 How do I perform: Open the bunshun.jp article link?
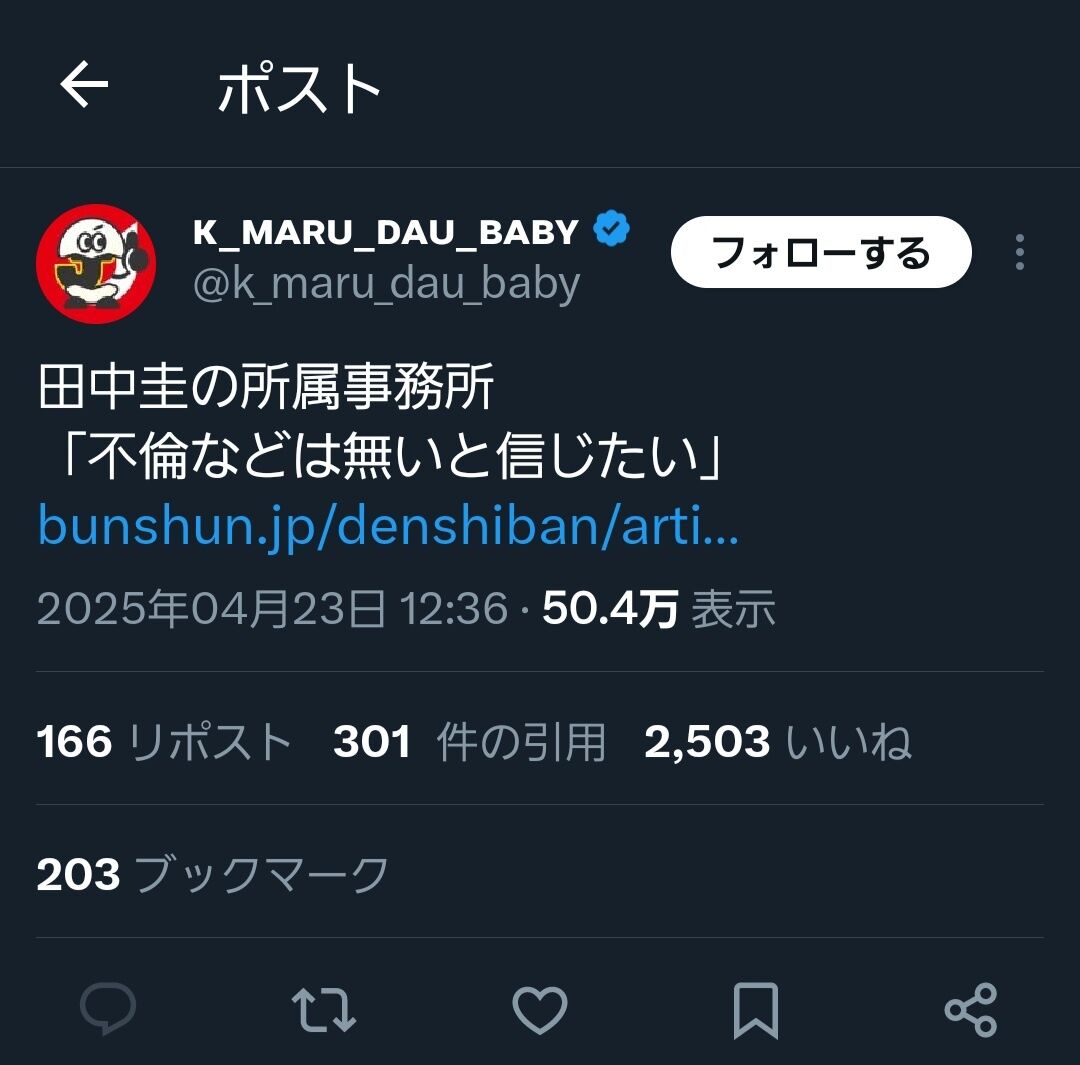[x=388, y=526]
